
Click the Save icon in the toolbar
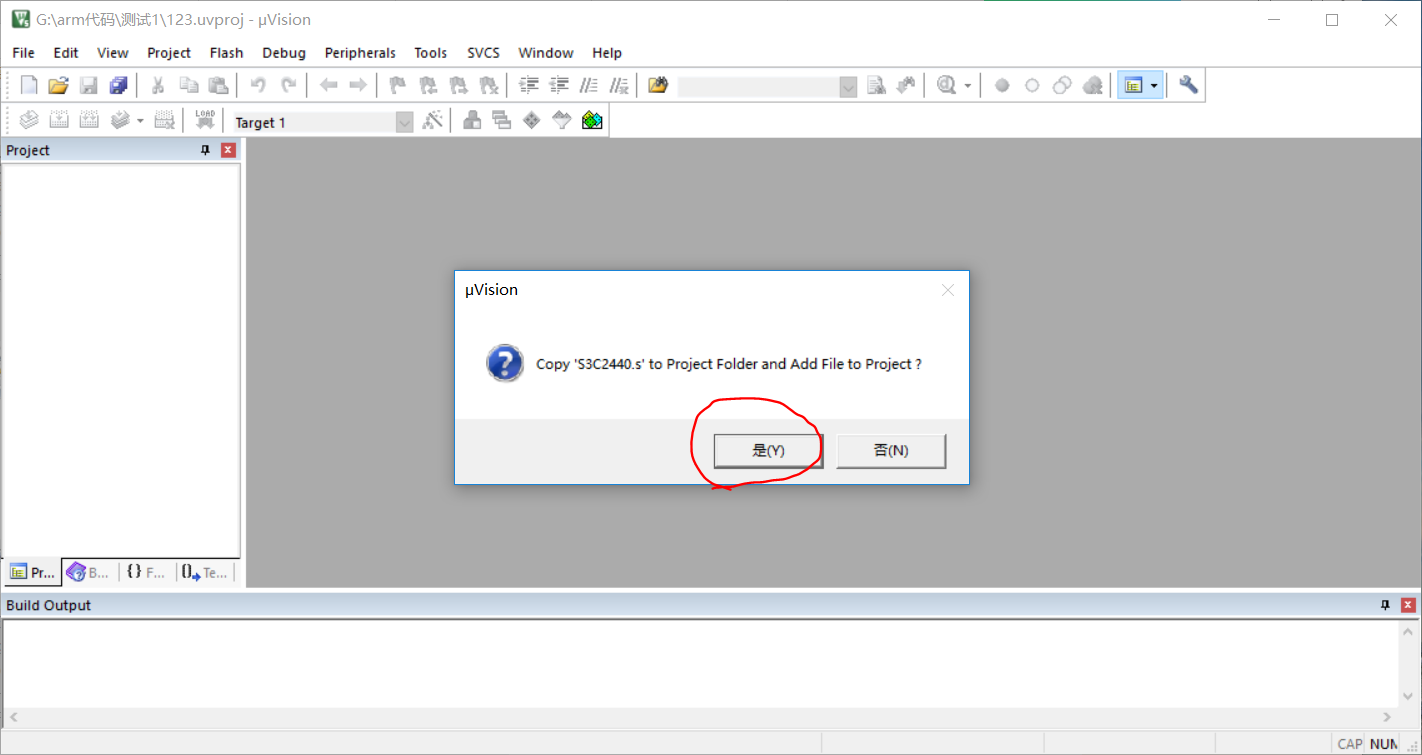[89, 85]
